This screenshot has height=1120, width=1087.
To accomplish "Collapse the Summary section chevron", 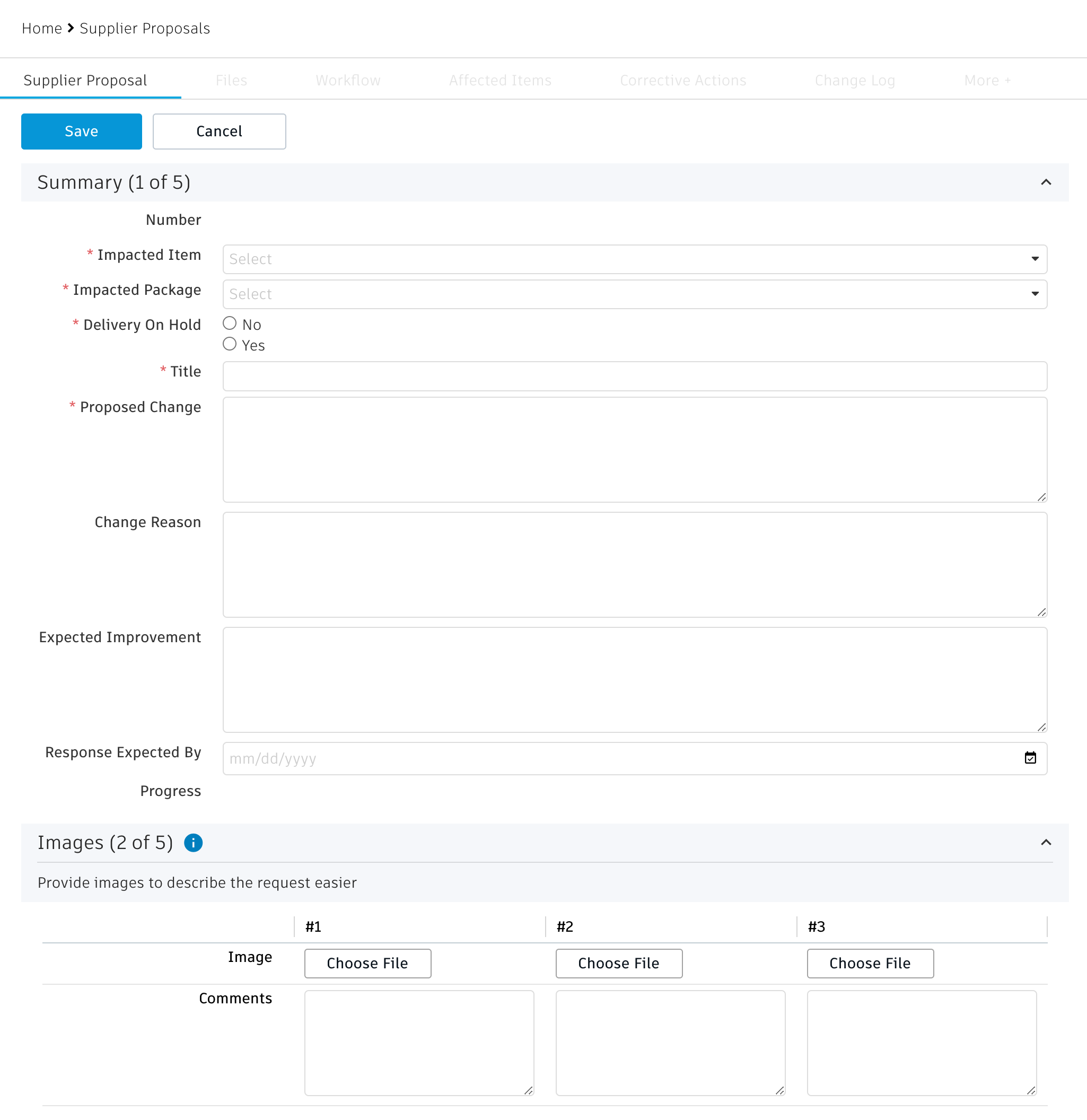I will [1045, 182].
